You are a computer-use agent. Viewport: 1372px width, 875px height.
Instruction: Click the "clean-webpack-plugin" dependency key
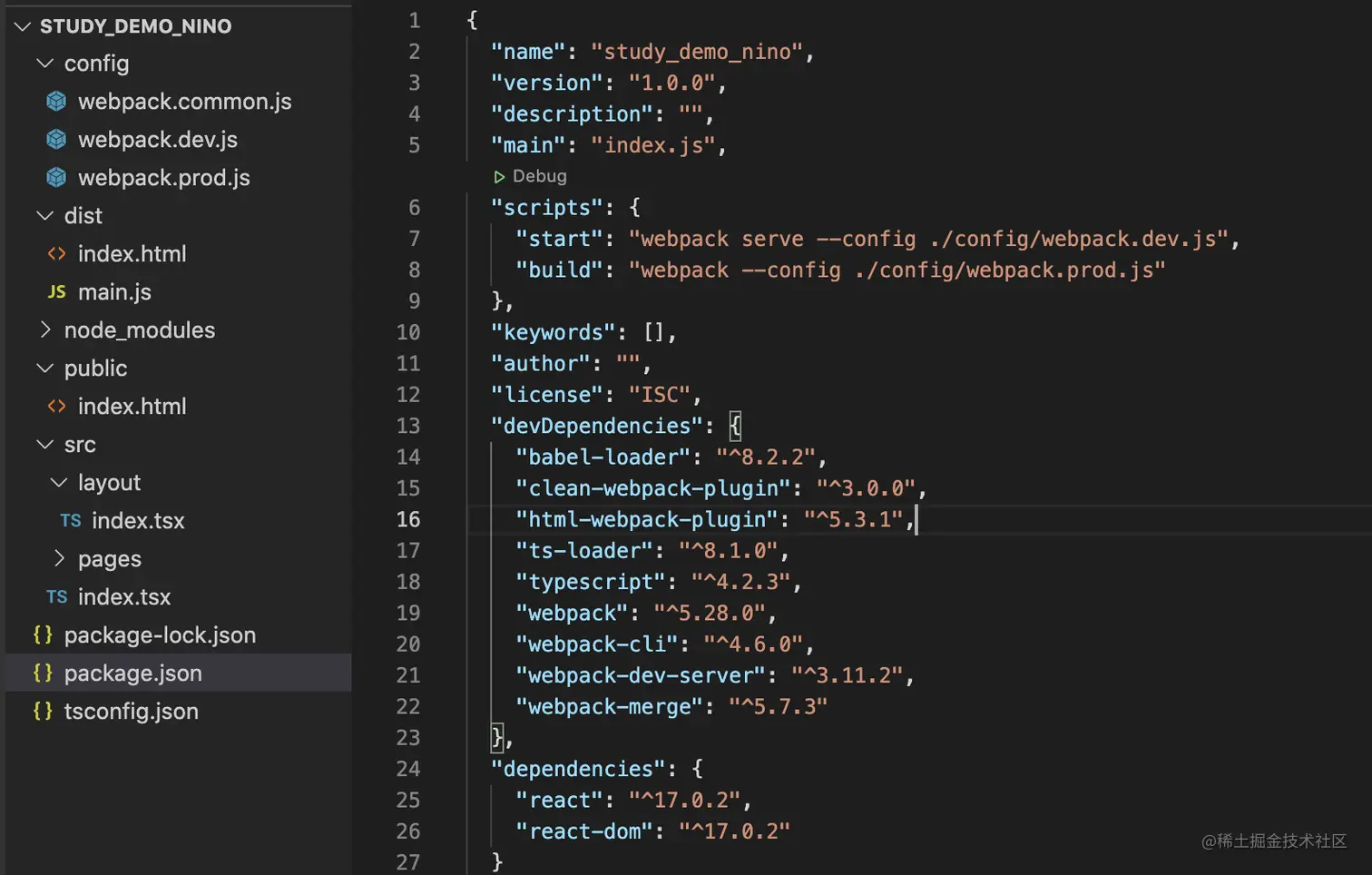[653, 488]
